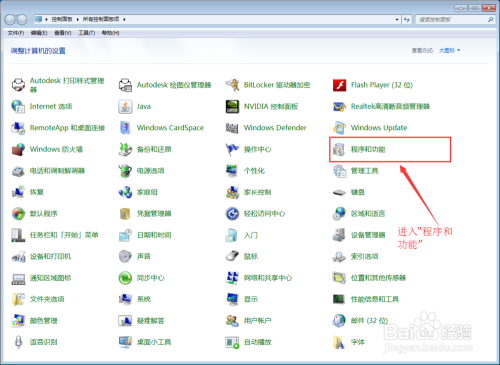Open the 邮件 (32 位) link
The height and width of the screenshot is (365, 500).
pos(369,321)
